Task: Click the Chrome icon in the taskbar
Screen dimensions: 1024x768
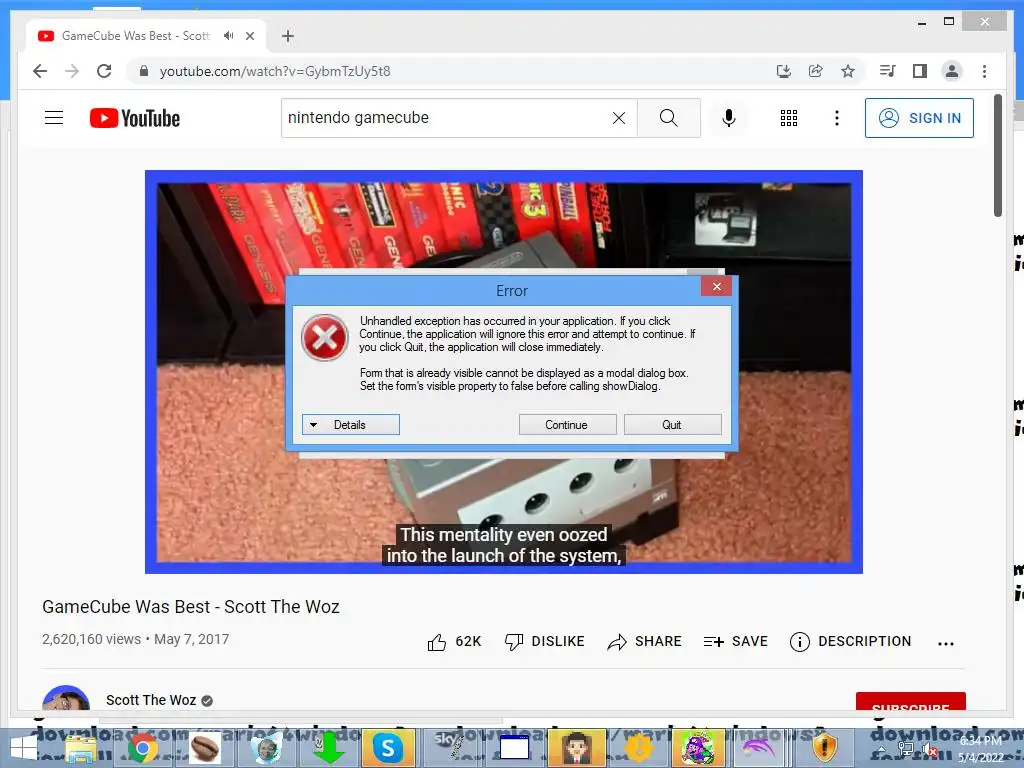Action: pos(142,749)
